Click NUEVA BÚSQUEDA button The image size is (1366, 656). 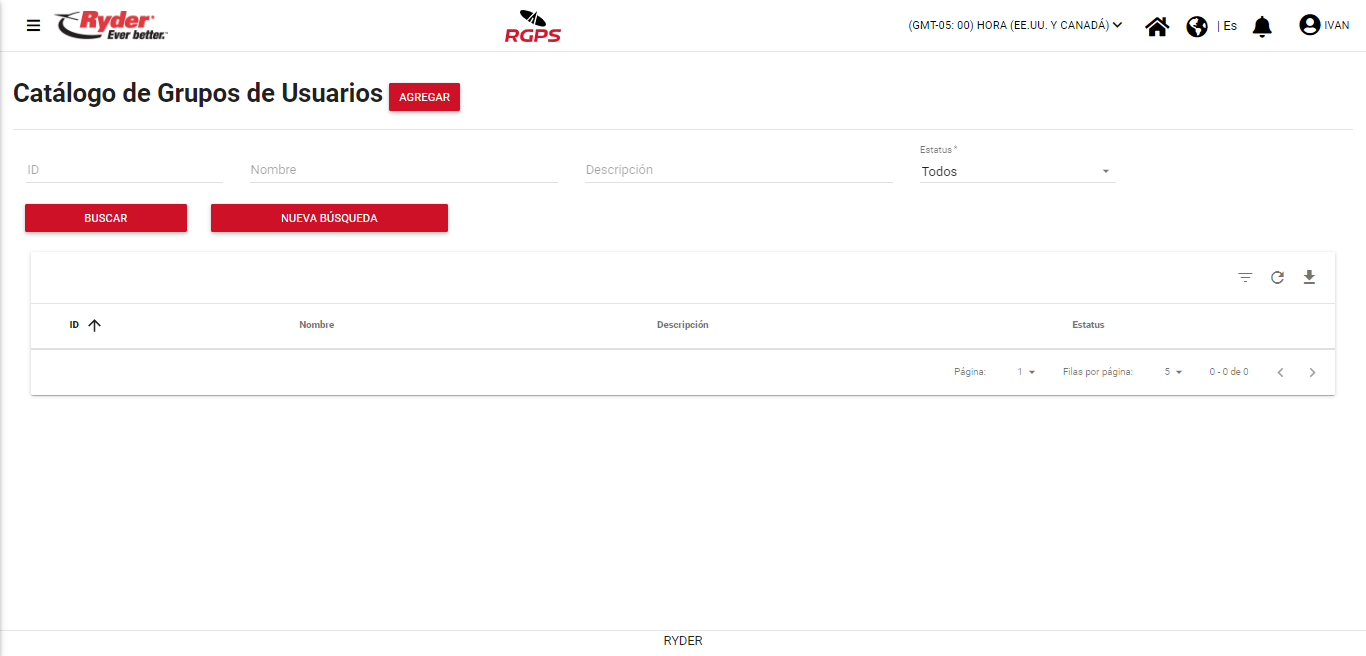click(x=329, y=218)
